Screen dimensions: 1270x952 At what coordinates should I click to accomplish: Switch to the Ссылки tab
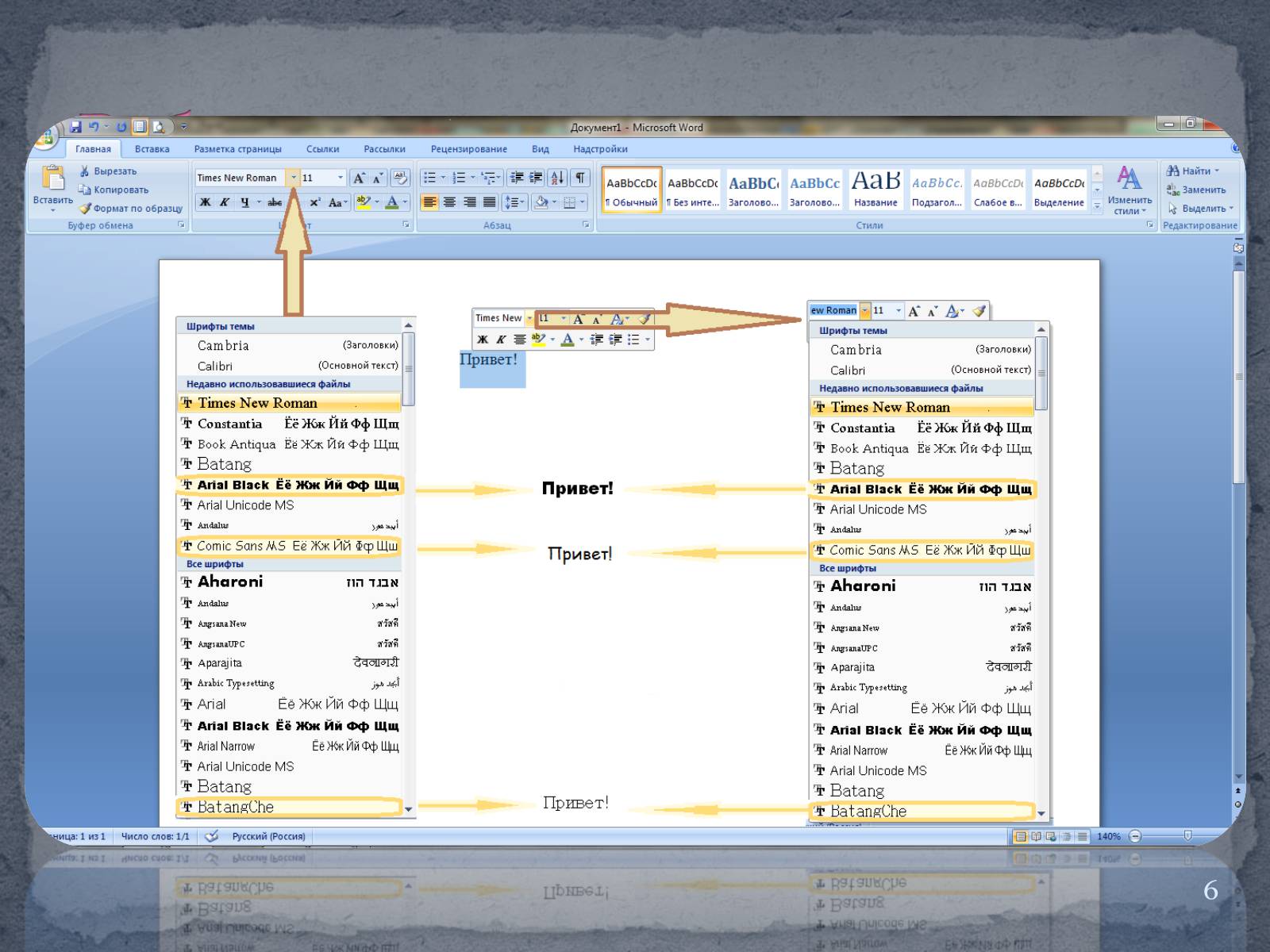pyautogui.click(x=322, y=149)
